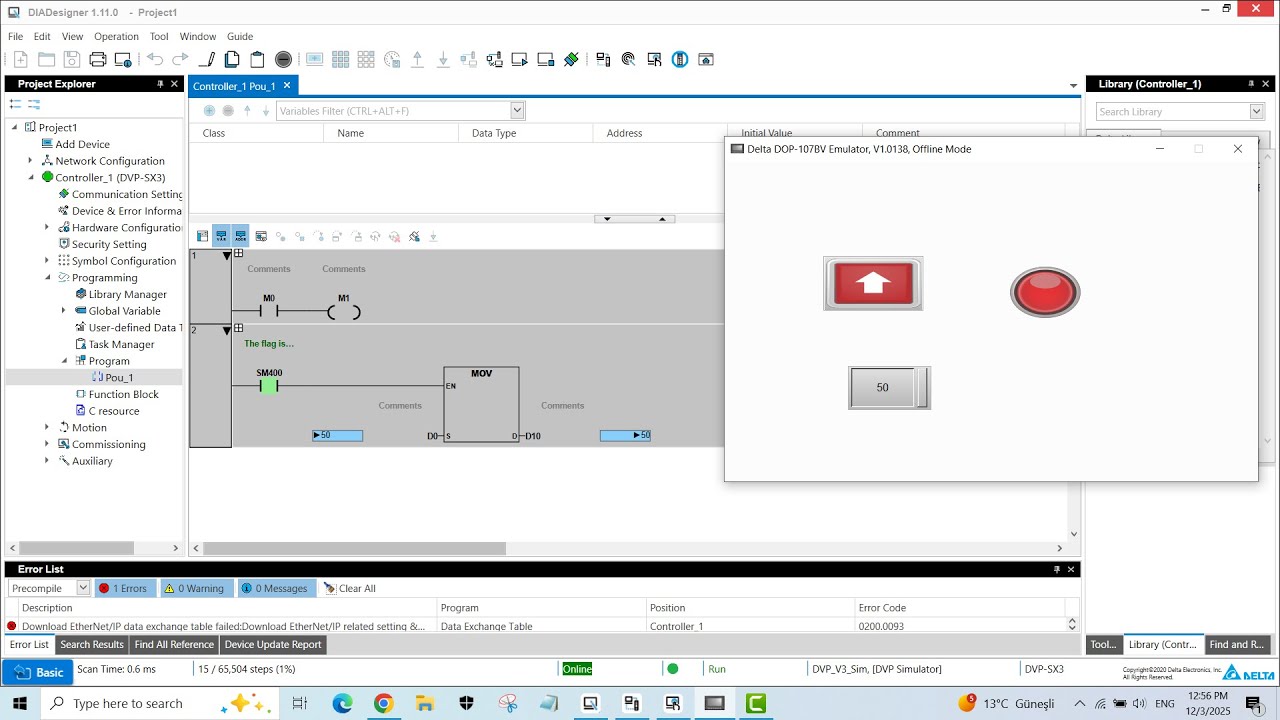Expand the Motion tree node

pyautogui.click(x=47, y=428)
